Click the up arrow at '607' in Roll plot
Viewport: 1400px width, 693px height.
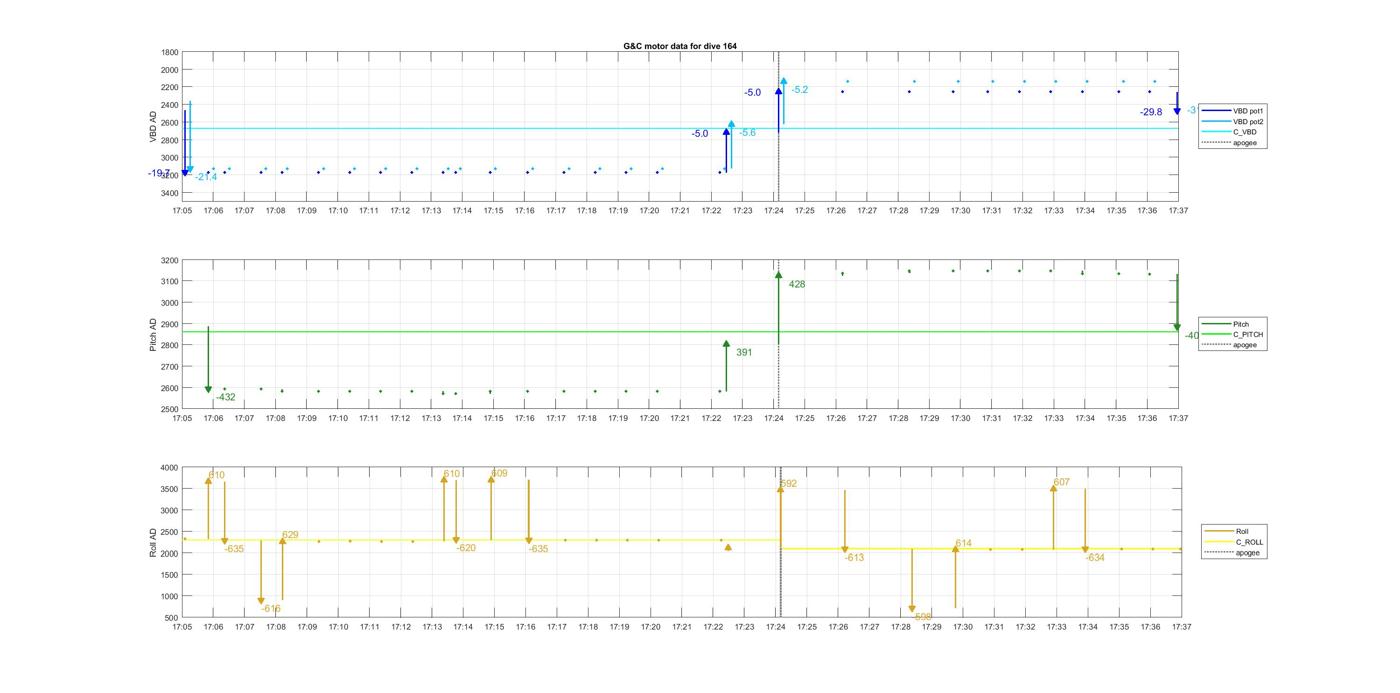(x=1053, y=516)
